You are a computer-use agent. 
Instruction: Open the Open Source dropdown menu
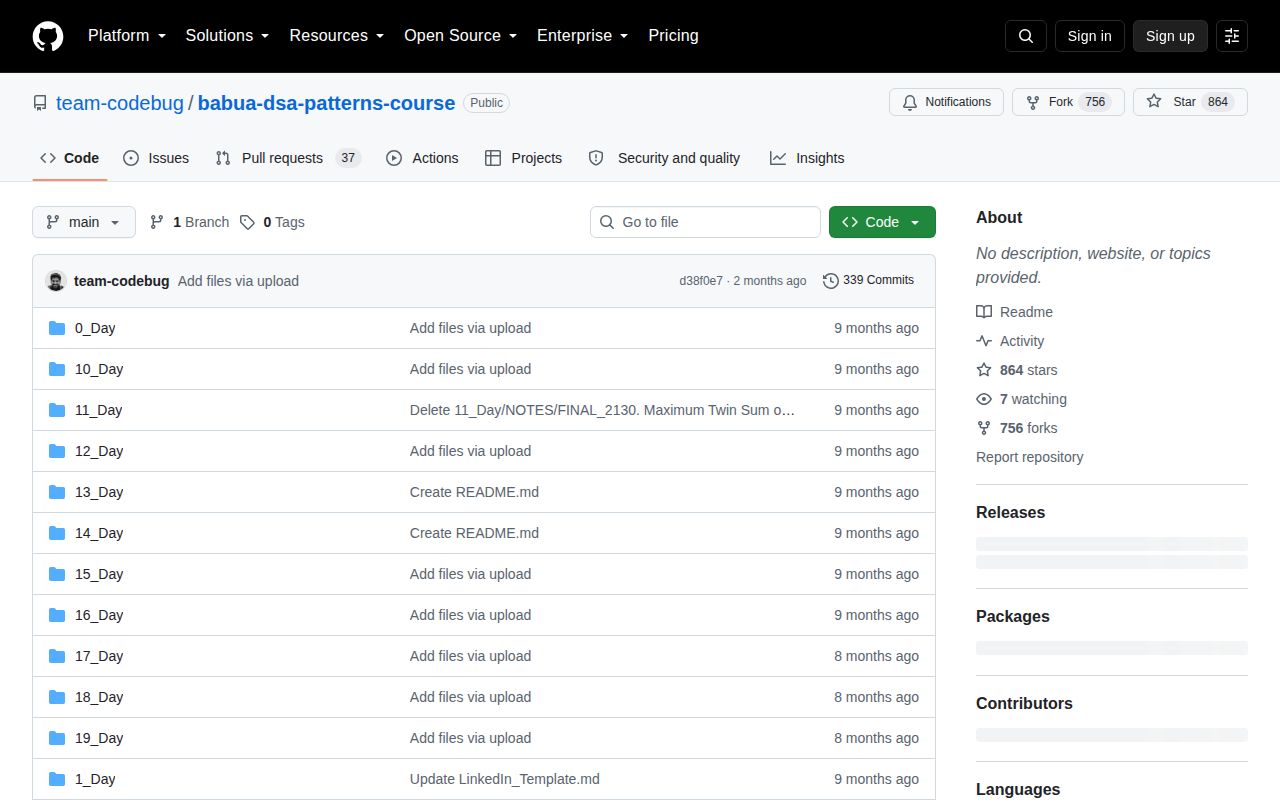pos(460,36)
